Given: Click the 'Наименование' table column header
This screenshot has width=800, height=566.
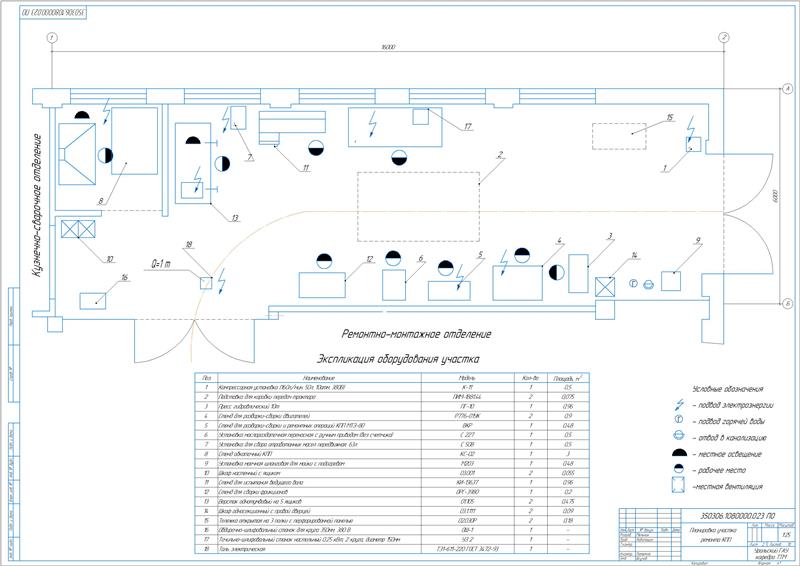Looking at the screenshot, I should pyautogui.click(x=319, y=378).
